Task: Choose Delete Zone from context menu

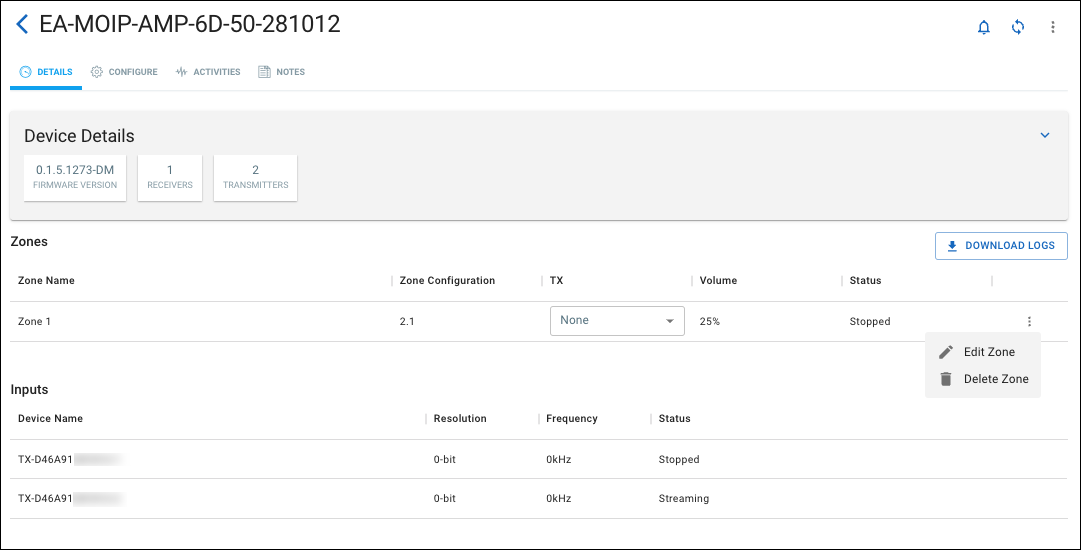Action: coord(995,379)
